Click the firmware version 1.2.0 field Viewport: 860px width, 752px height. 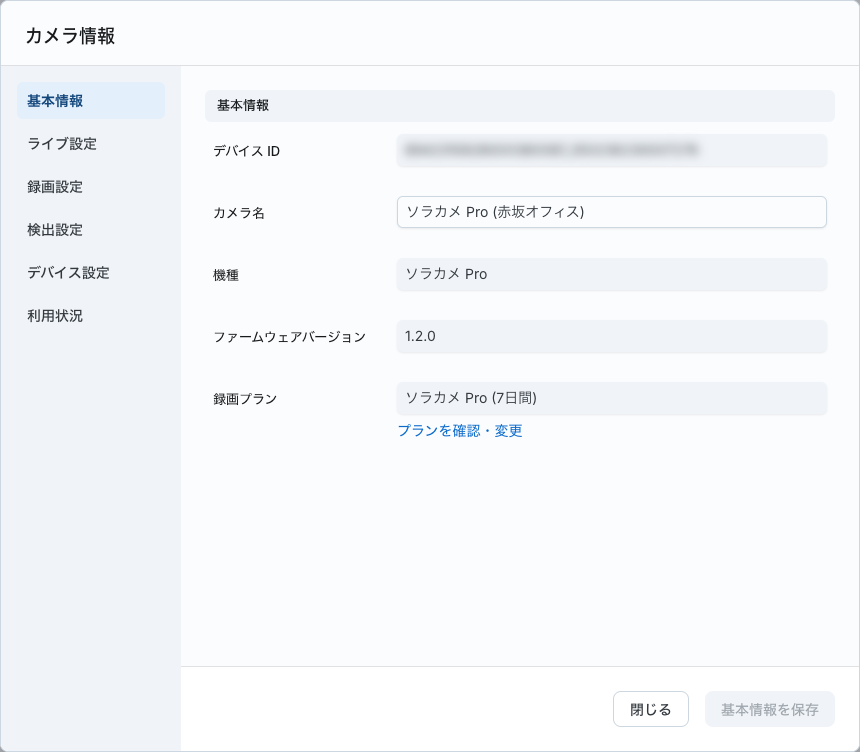[x=612, y=336]
